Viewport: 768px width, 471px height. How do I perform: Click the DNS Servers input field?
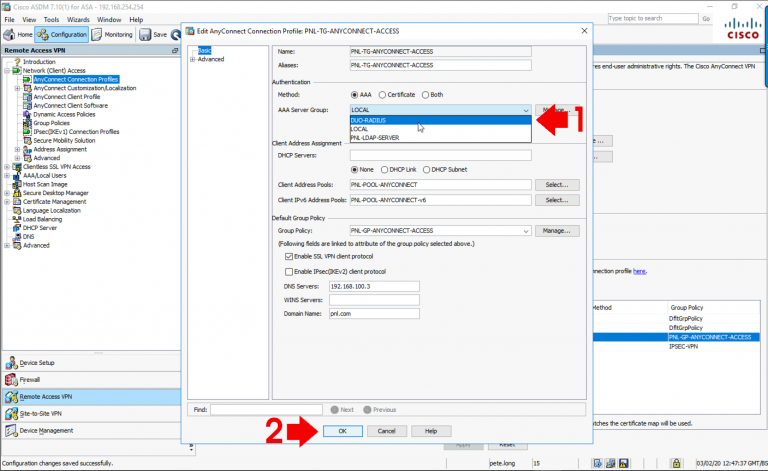click(374, 286)
